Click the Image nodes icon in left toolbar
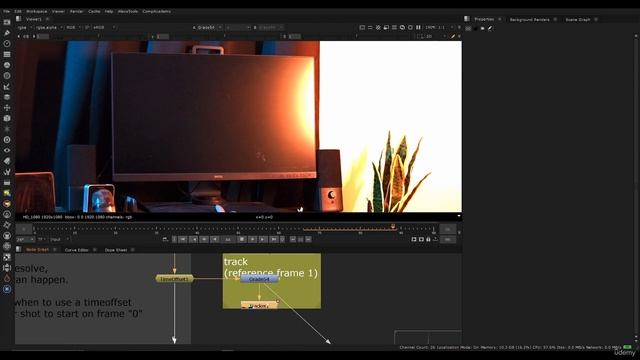The image size is (640, 360). tap(7, 22)
